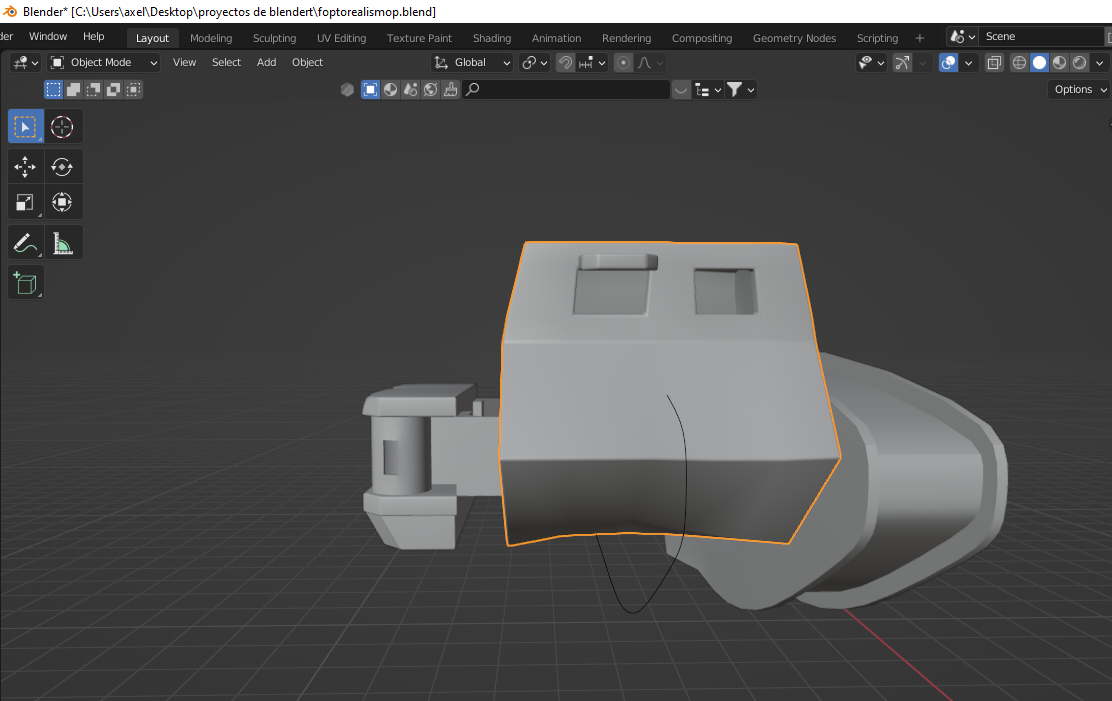Click the highlighted blue square icon by search field
Image resolution: width=1112 pixels, height=701 pixels.
(x=370, y=89)
